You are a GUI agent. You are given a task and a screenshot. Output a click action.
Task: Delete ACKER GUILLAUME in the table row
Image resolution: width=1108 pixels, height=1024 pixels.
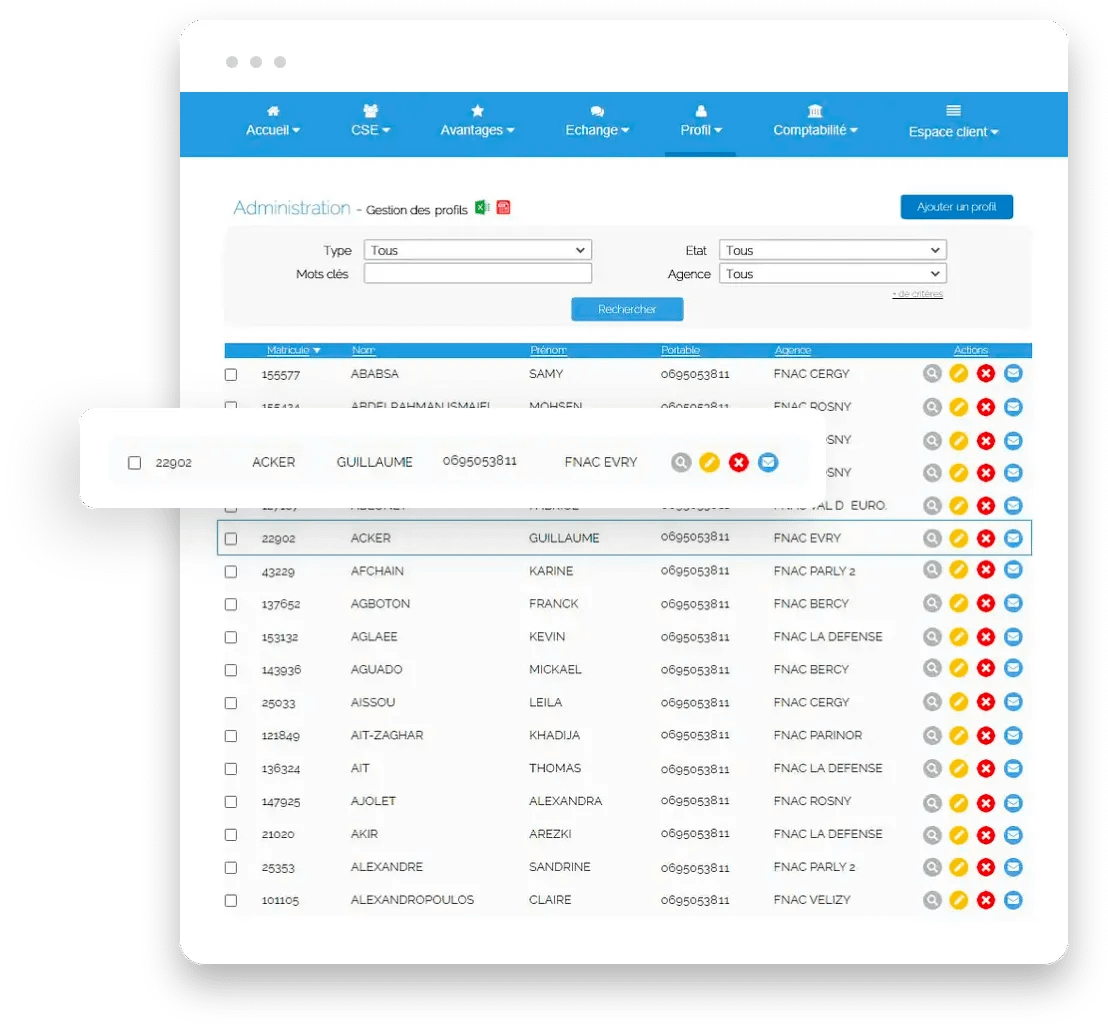click(x=986, y=539)
